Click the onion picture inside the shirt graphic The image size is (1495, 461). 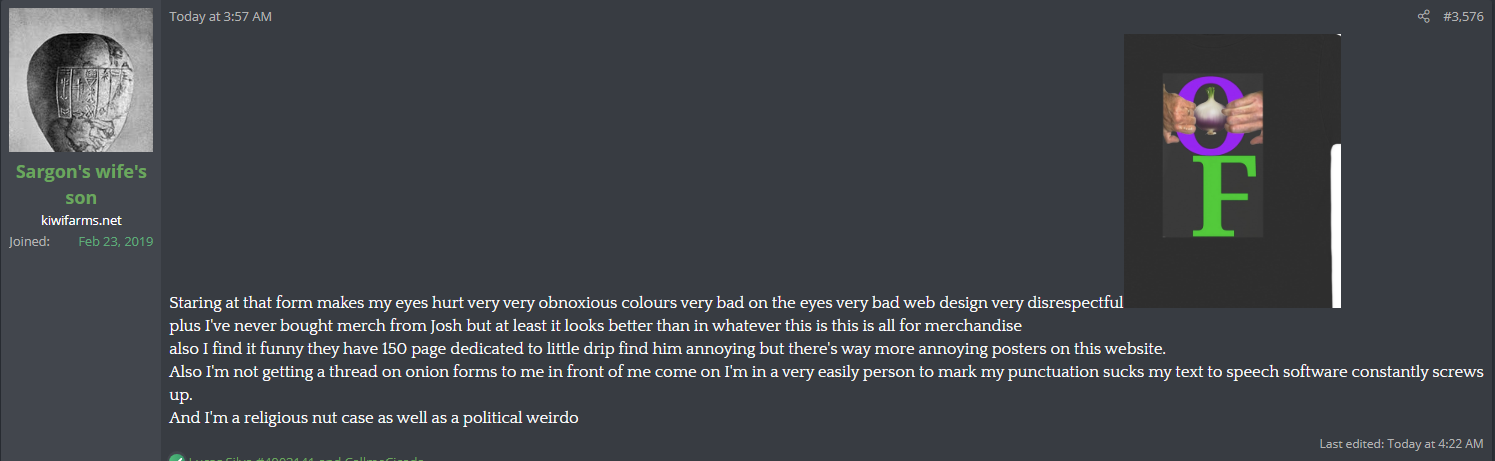[x=1212, y=110]
